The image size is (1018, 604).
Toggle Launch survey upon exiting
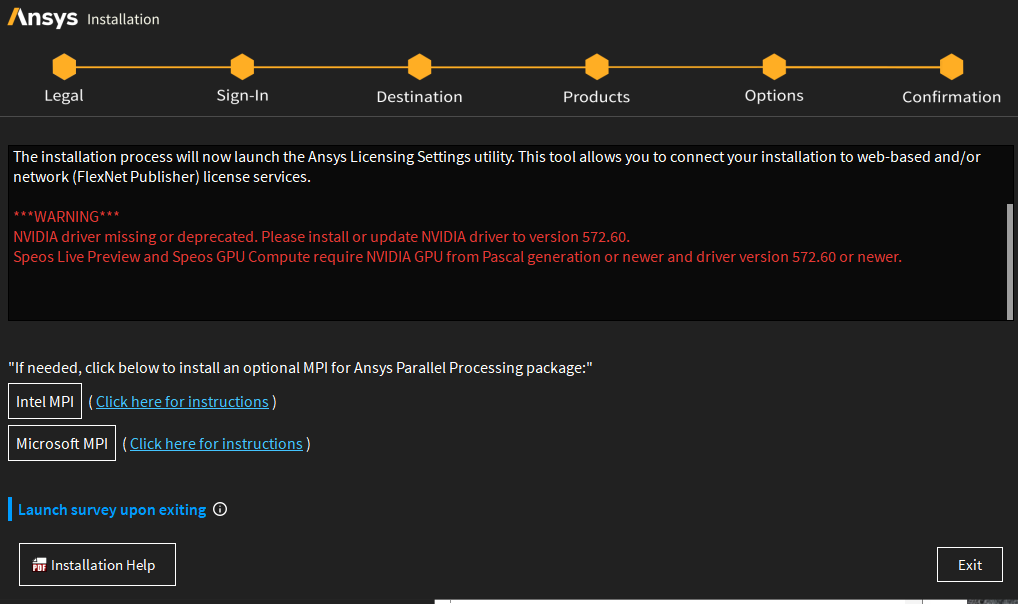(112, 510)
